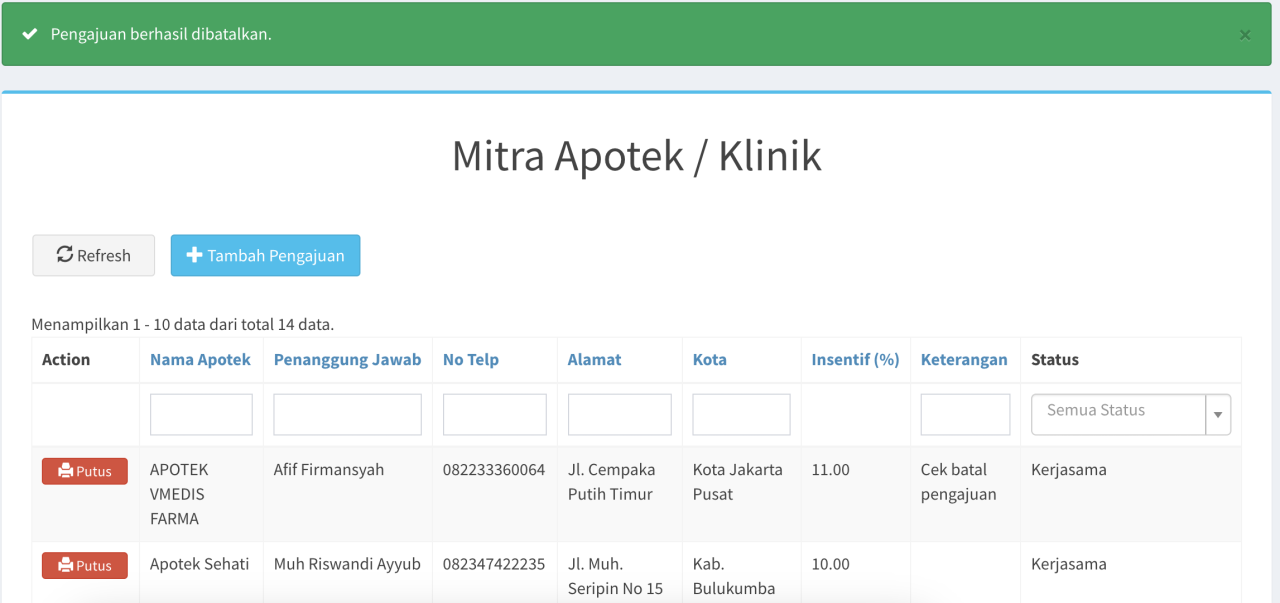
Task: Focus the Alamat filter field
Action: [619, 414]
